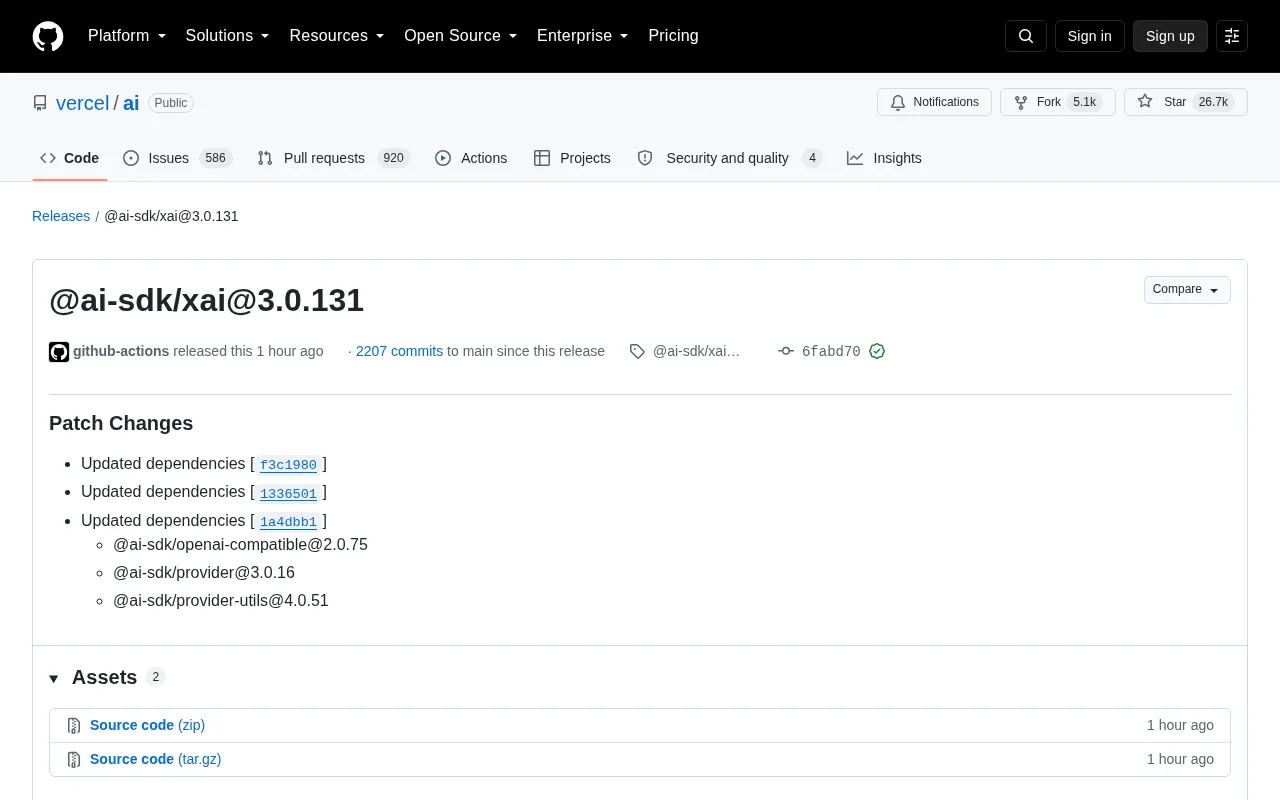The image size is (1280, 800).
Task: Click the github-actions avatar icon
Action: [x=59, y=351]
